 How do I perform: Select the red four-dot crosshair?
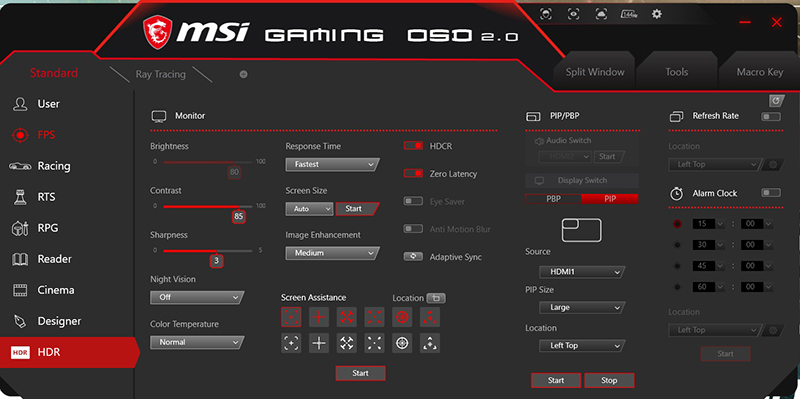(x=374, y=317)
